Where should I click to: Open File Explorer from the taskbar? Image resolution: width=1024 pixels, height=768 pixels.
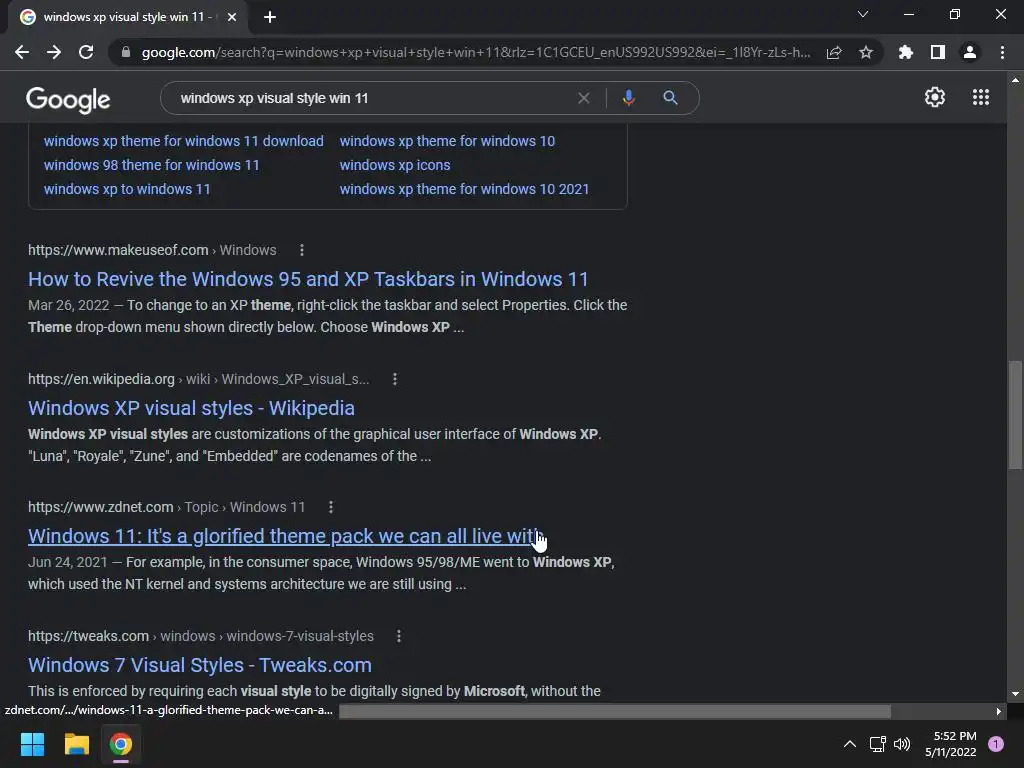[x=76, y=744]
